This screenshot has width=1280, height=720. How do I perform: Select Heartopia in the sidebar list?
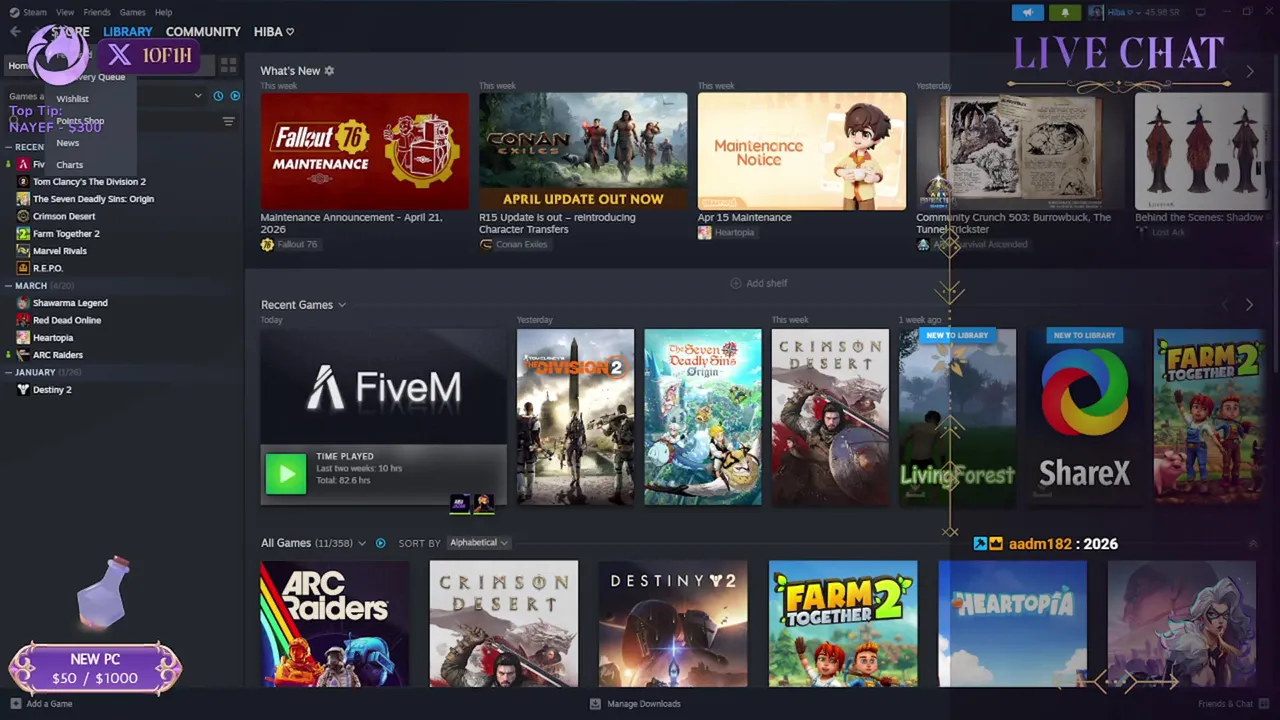pos(53,338)
